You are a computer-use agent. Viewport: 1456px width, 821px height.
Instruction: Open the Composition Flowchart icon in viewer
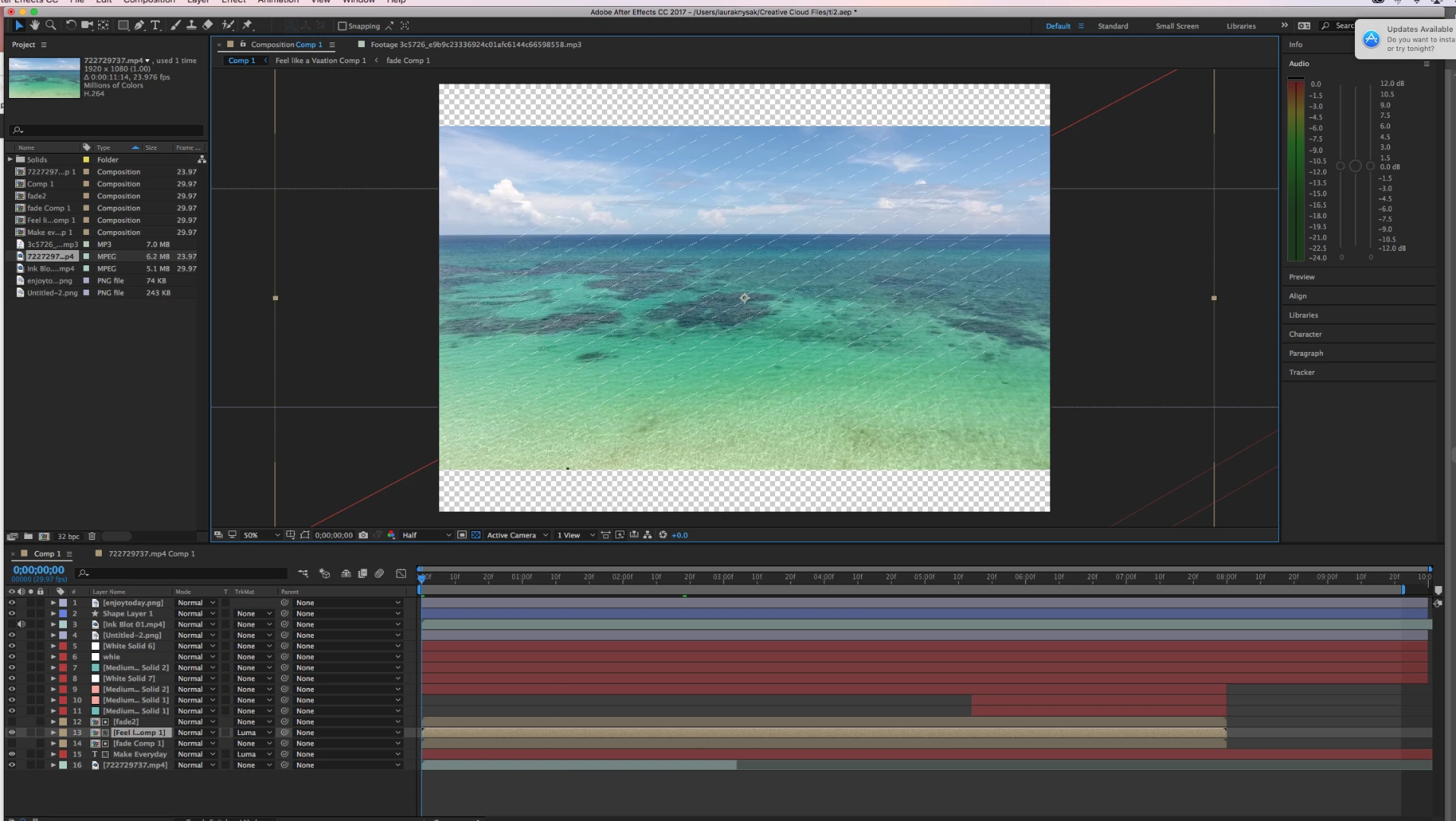(x=647, y=535)
